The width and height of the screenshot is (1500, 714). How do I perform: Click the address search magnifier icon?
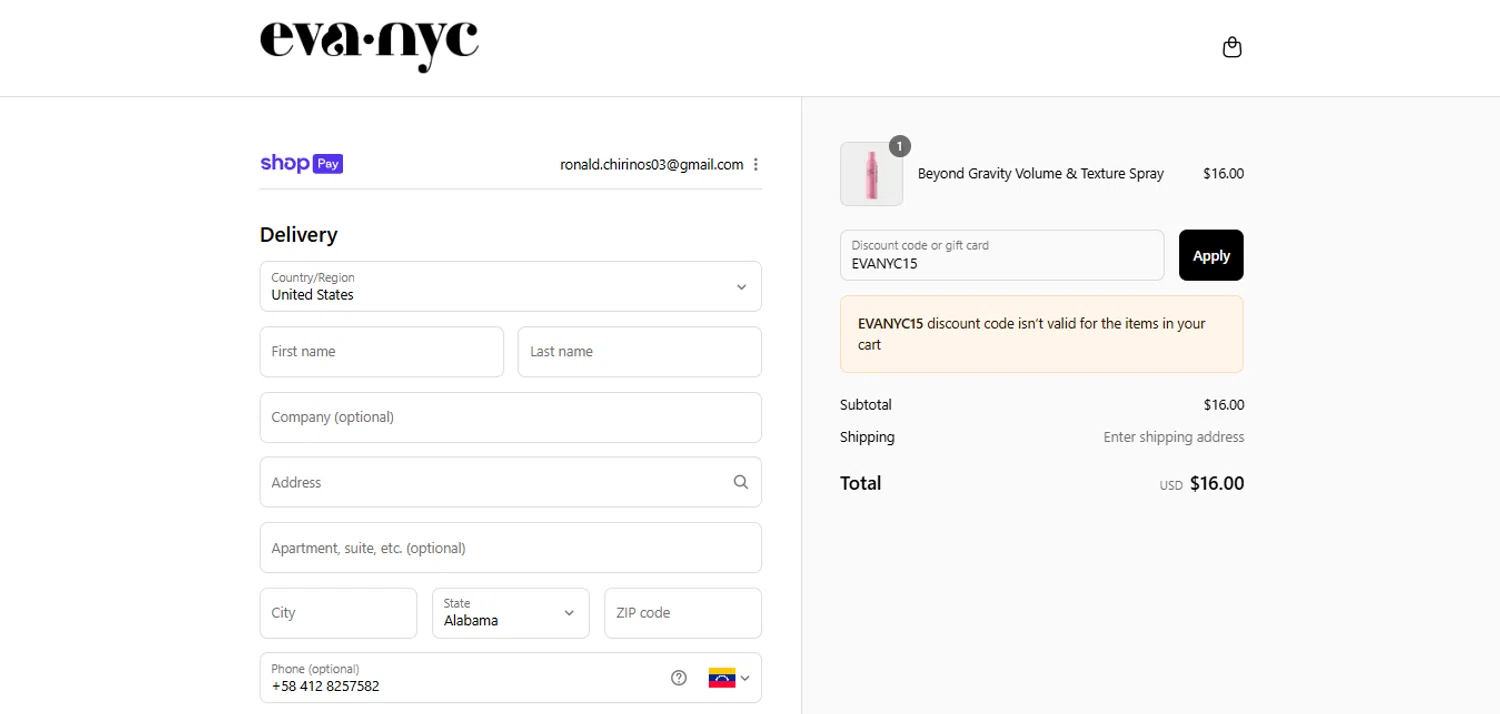pyautogui.click(x=741, y=482)
